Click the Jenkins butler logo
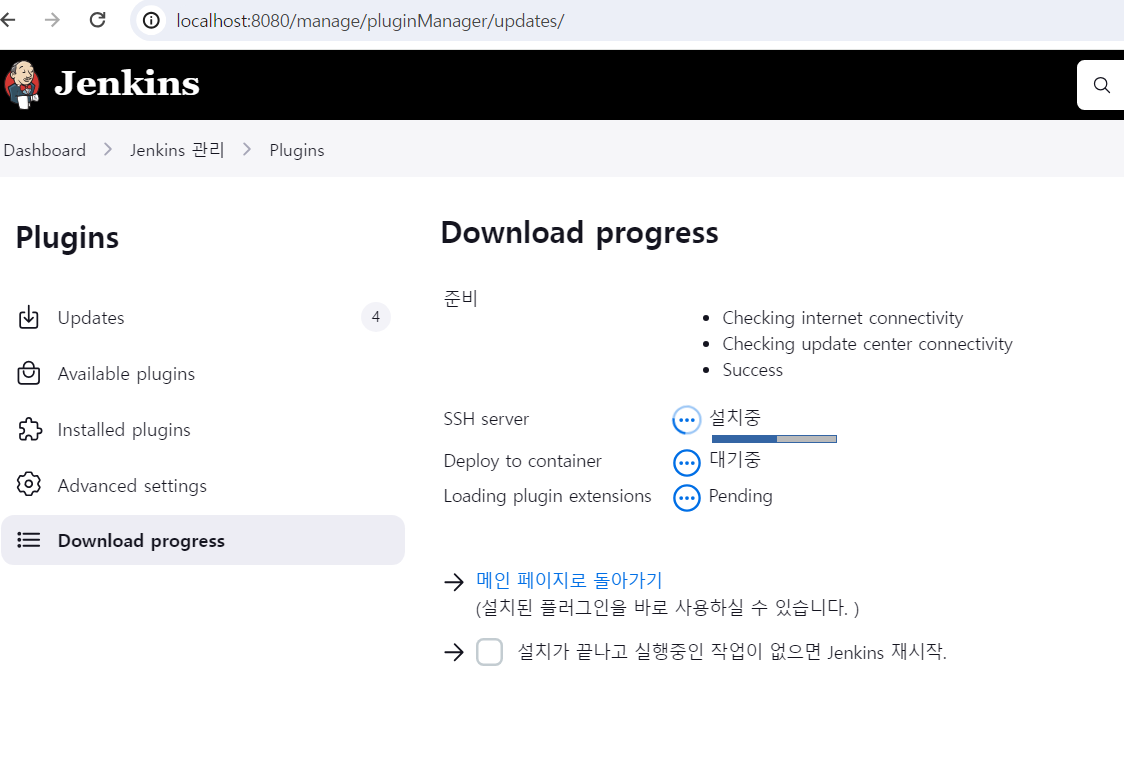Viewport: 1124px width, 768px height. click(x=22, y=84)
